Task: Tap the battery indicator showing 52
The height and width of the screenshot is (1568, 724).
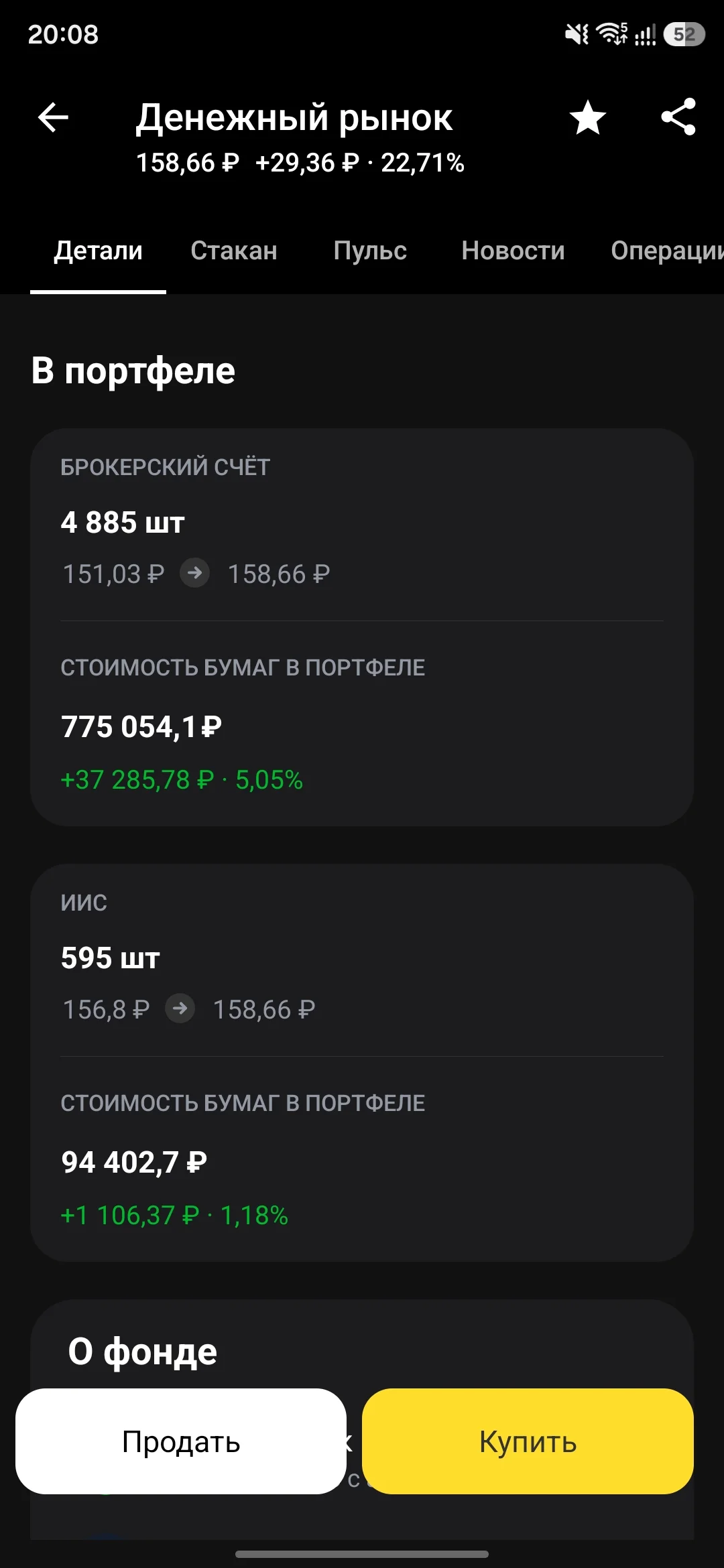Action: (684, 34)
